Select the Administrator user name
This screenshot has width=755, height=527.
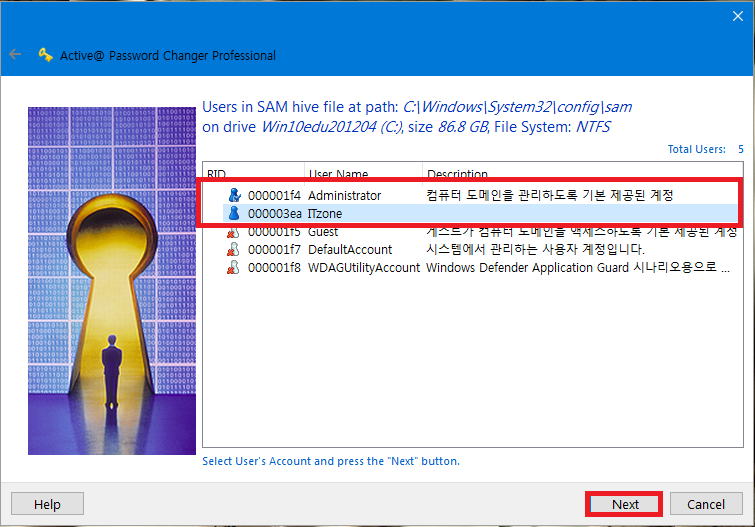pyautogui.click(x=344, y=196)
